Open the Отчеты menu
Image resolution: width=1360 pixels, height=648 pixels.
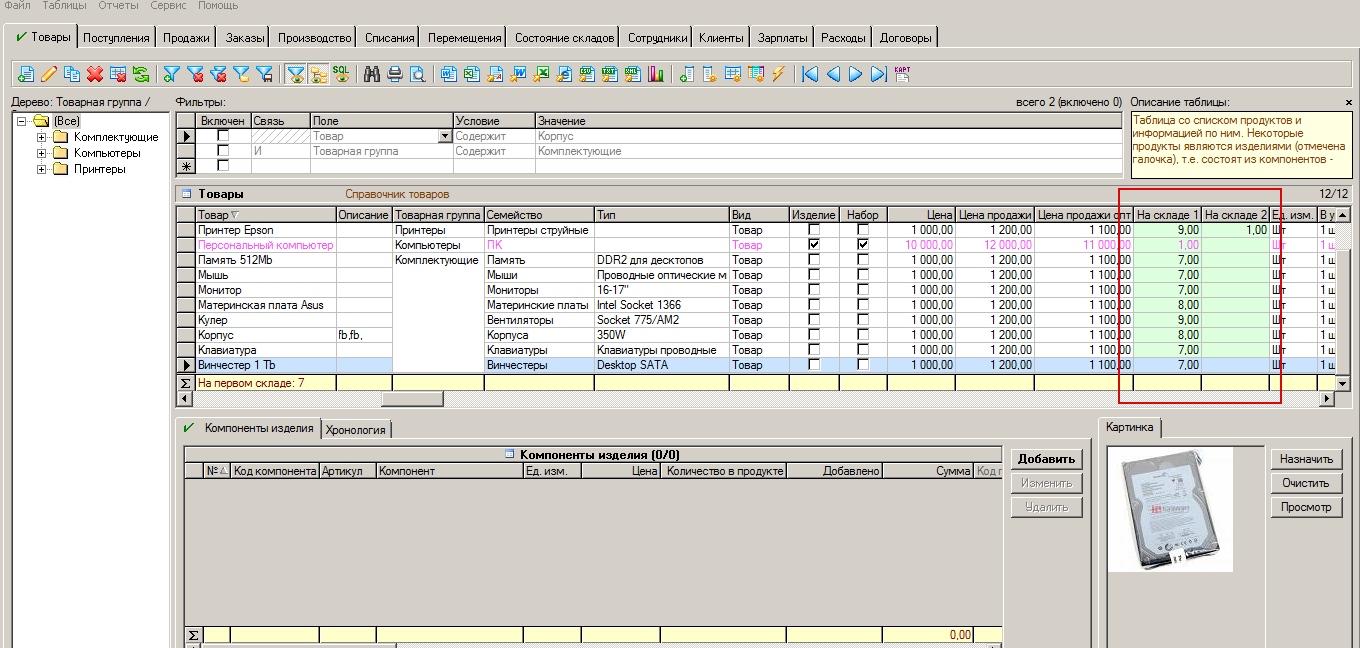tap(118, 6)
